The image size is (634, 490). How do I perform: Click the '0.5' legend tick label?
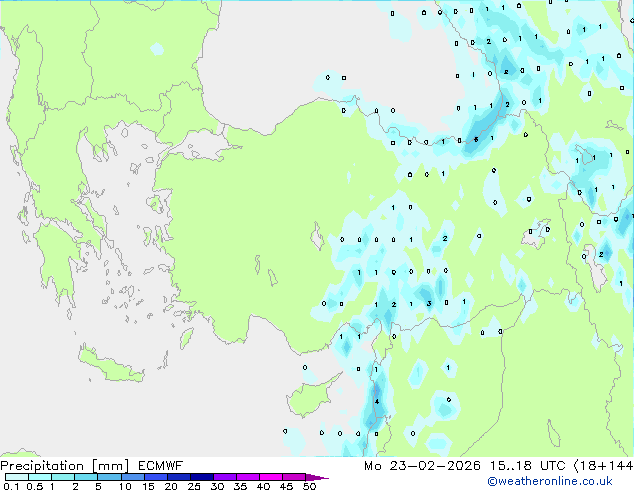(35, 486)
